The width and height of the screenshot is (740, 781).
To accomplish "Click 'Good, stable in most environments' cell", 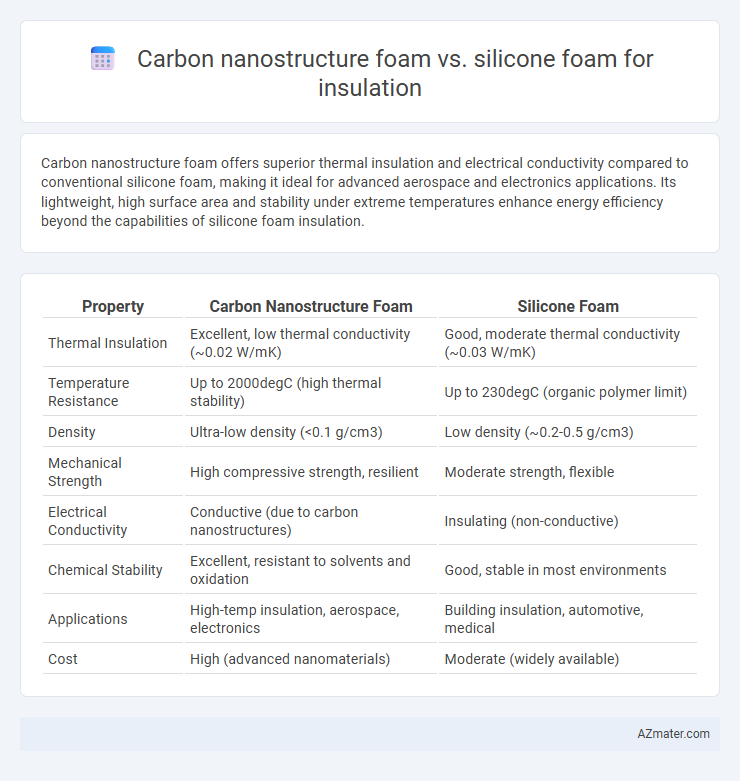I will pos(568,569).
